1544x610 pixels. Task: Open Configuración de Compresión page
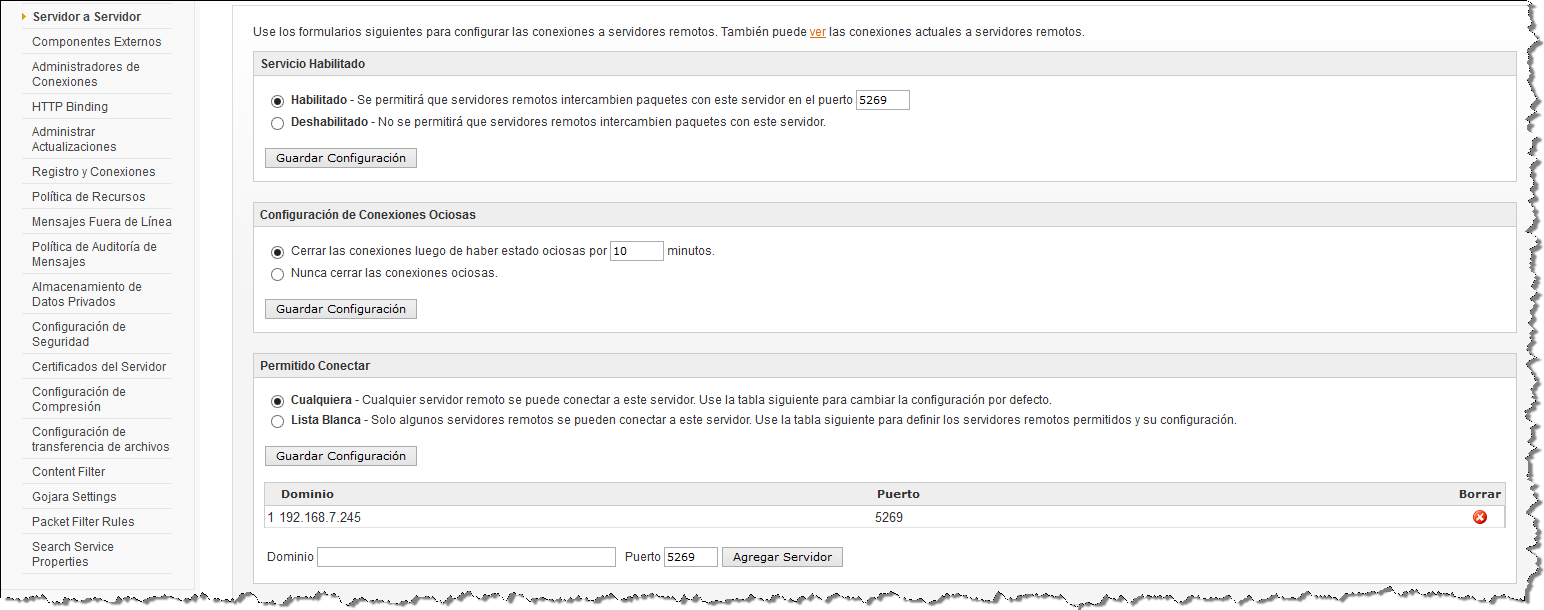coord(79,399)
